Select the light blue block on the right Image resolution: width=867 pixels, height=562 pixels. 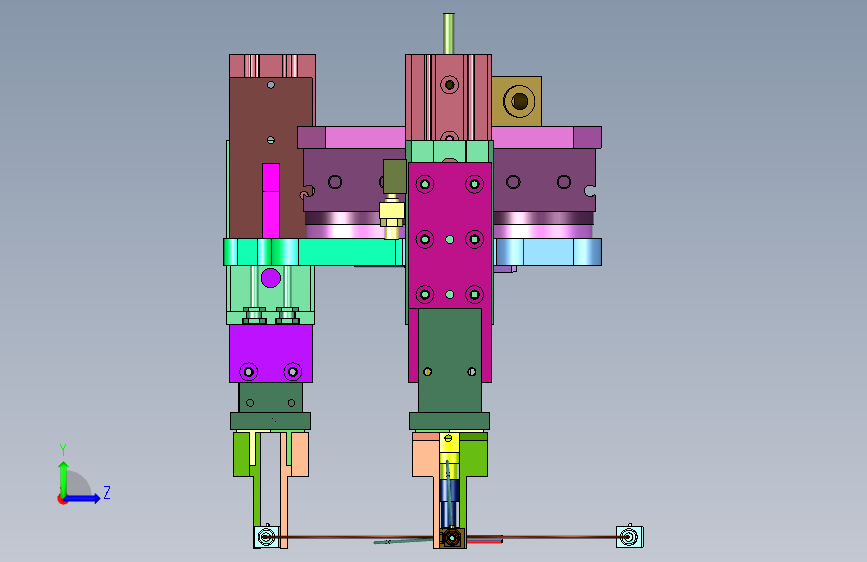547,252
